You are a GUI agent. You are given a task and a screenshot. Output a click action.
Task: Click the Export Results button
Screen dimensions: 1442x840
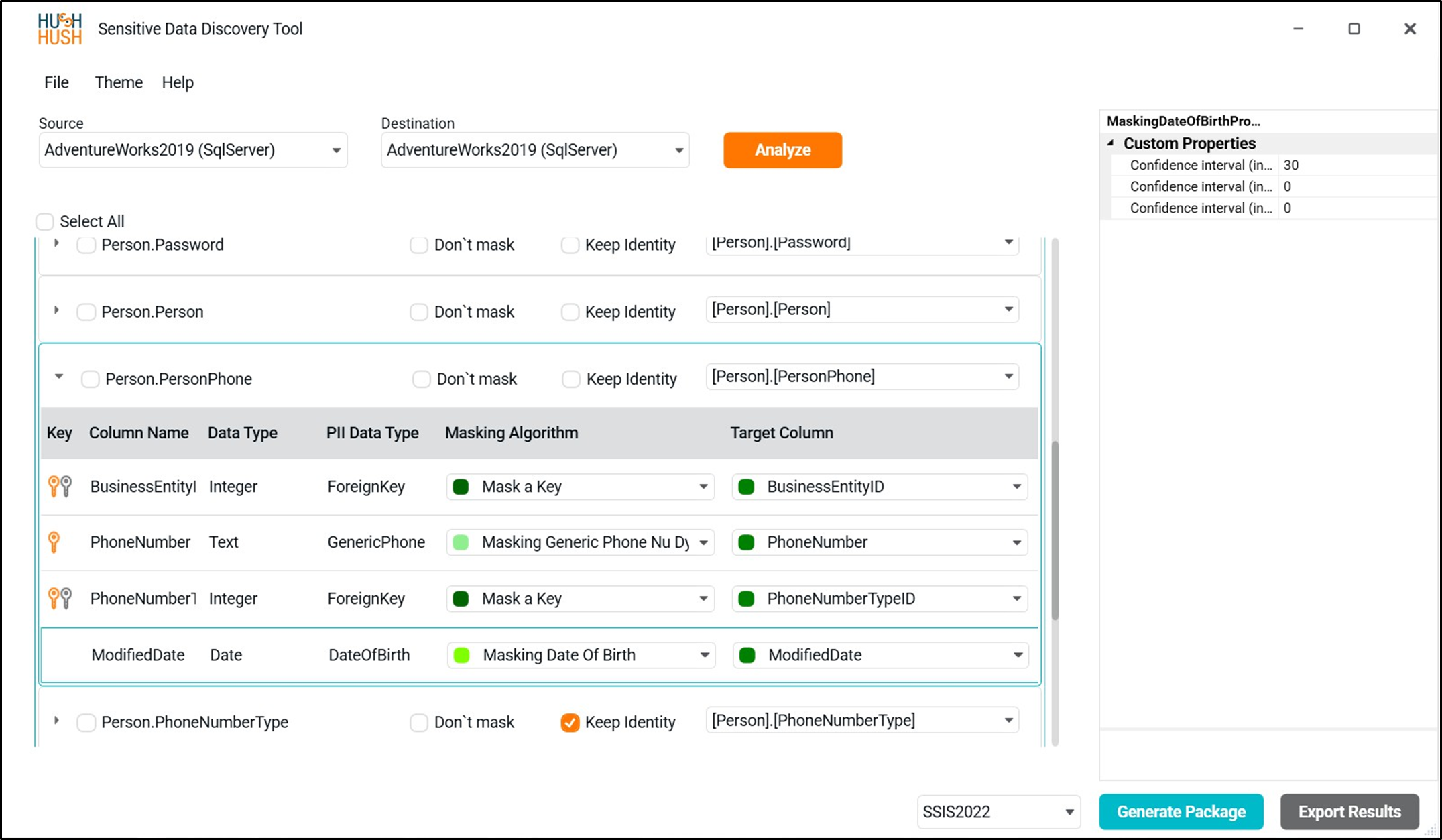1349,812
